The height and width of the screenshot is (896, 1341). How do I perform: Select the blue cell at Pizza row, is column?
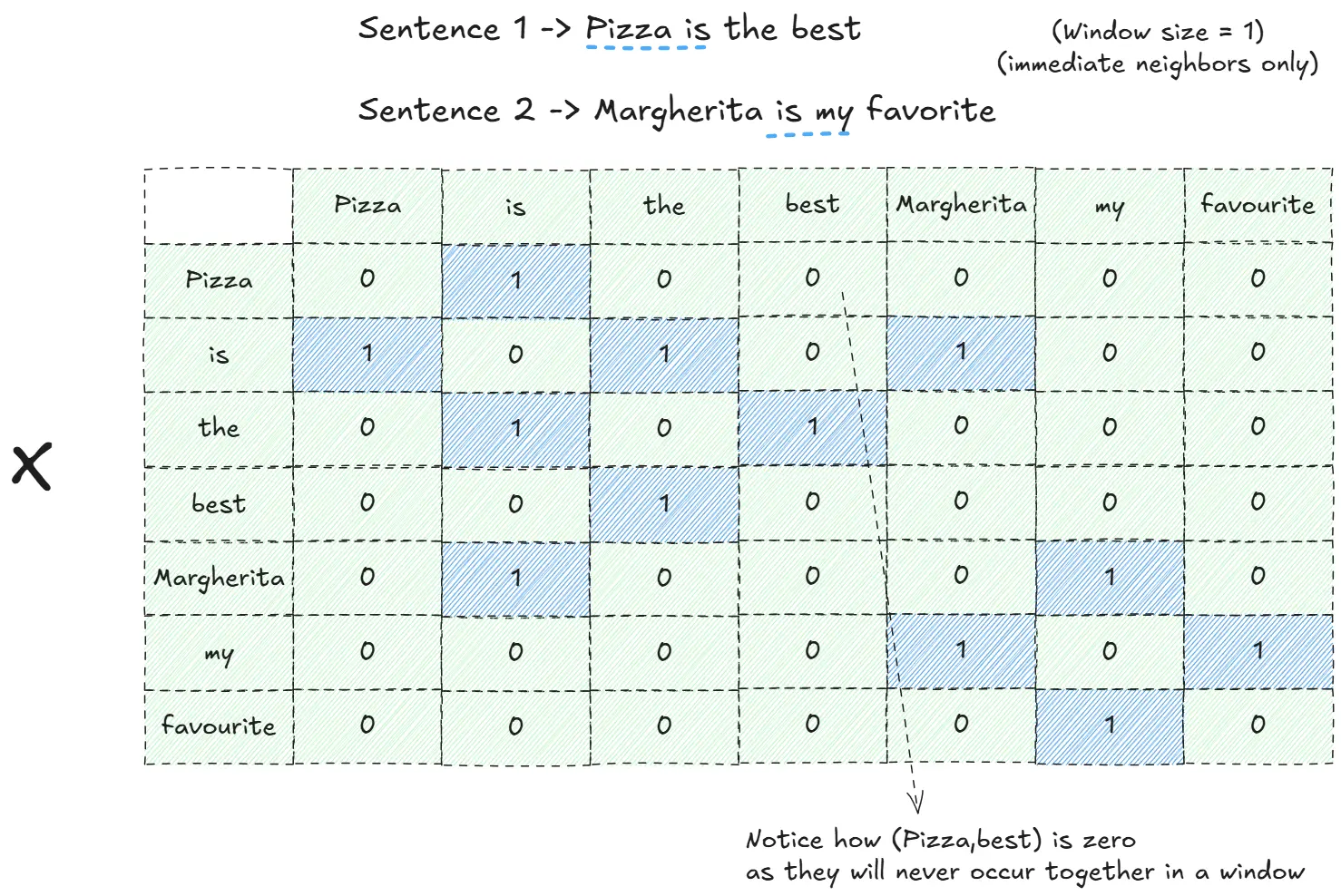pyautogui.click(x=516, y=280)
